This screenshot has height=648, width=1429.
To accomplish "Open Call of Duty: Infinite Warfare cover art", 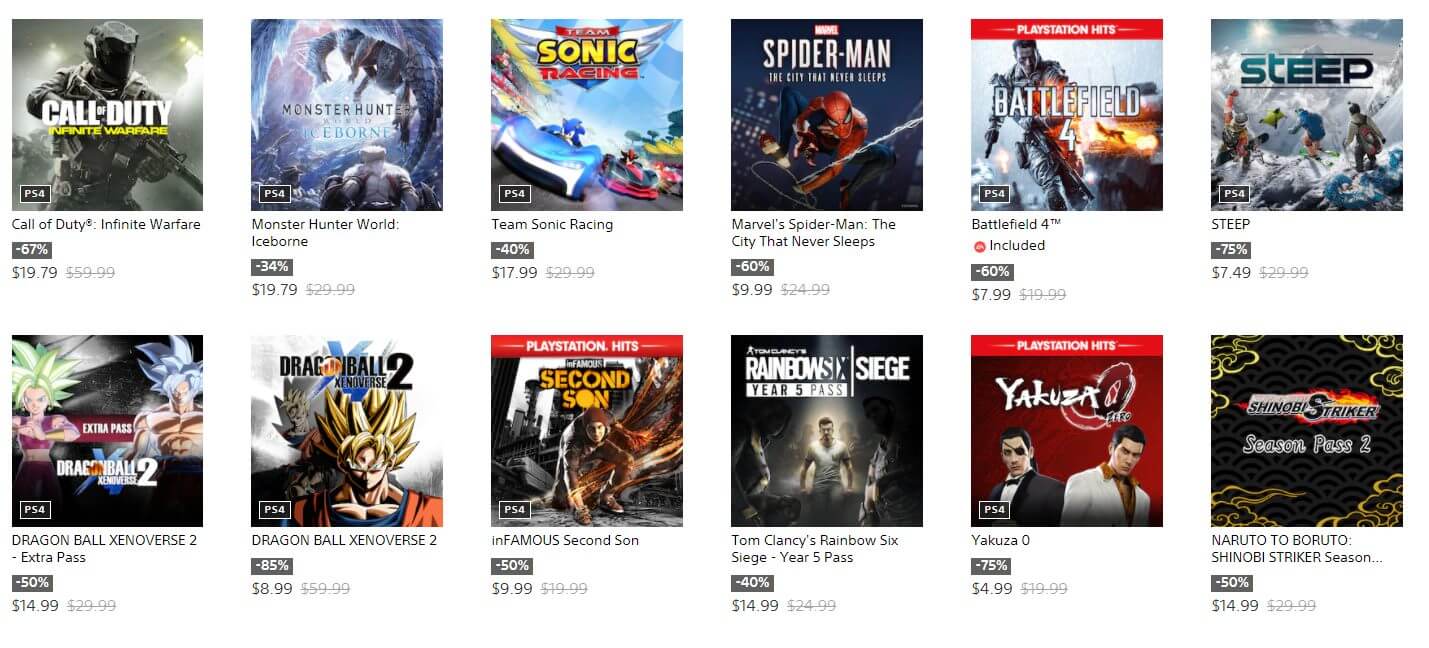I will (107, 115).
